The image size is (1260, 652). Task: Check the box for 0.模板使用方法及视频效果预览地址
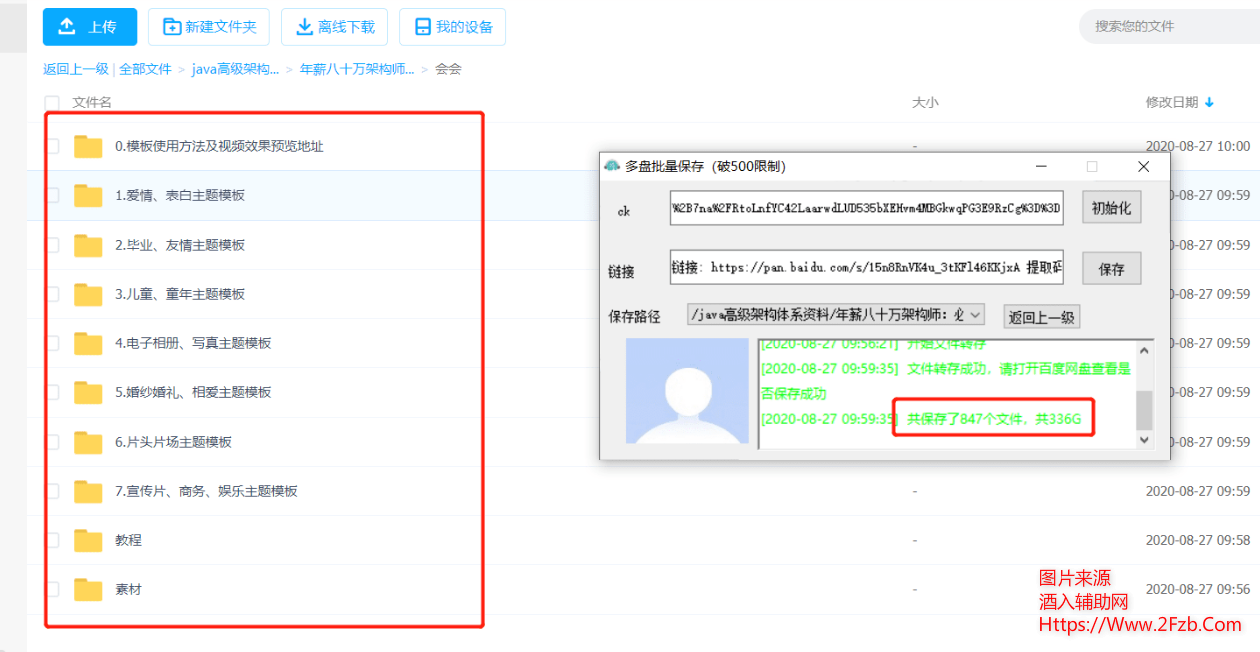tap(52, 146)
